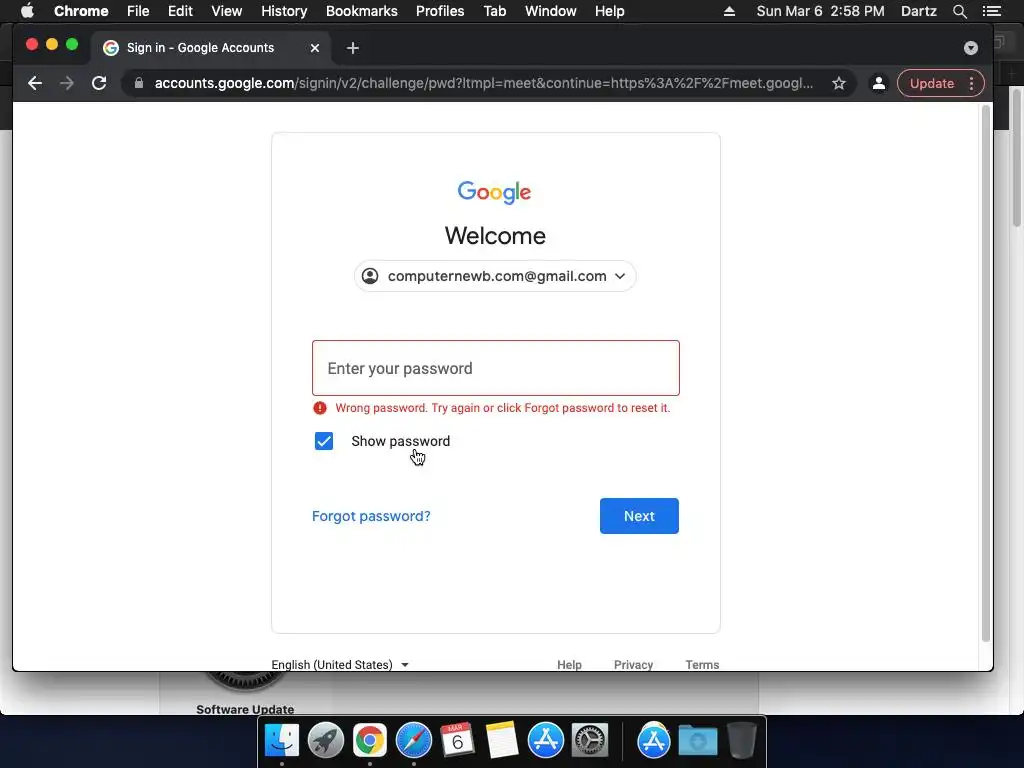Bookmark this page with the star icon
This screenshot has height=768, width=1024.
coord(839,83)
